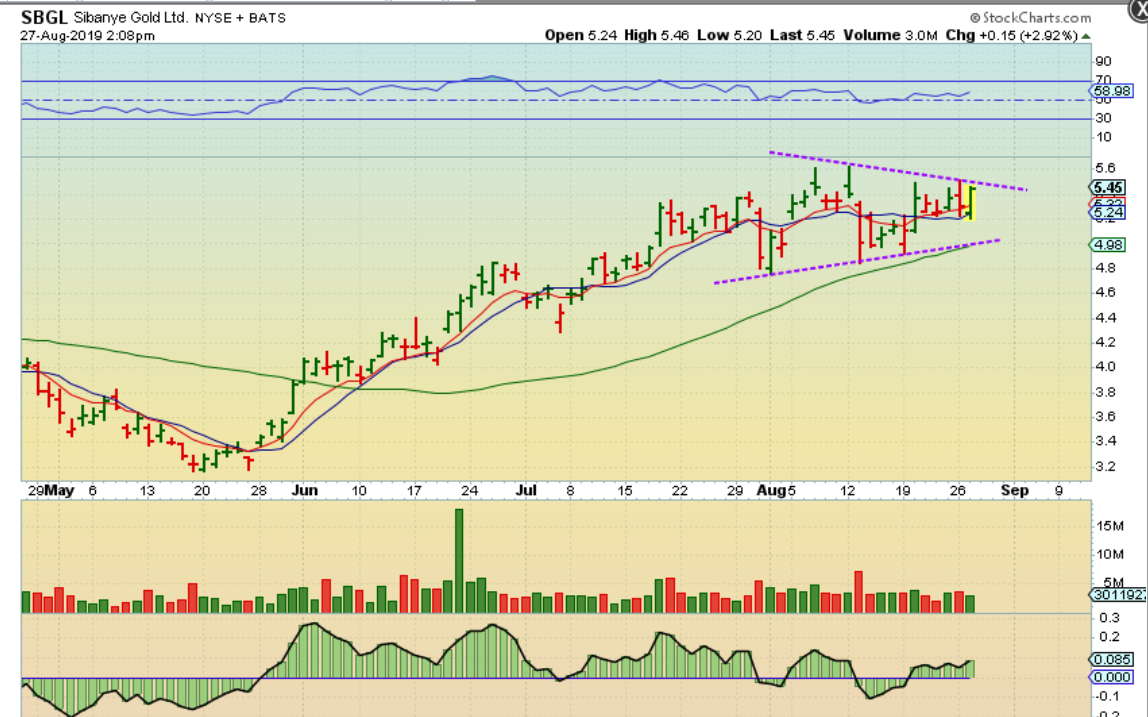The width and height of the screenshot is (1148, 717).
Task: Click the Low 5.20 quote value
Action: pos(729,35)
